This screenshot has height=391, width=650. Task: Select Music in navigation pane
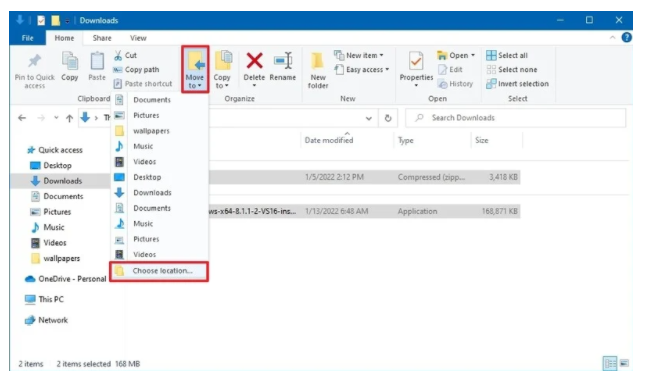pos(48,227)
